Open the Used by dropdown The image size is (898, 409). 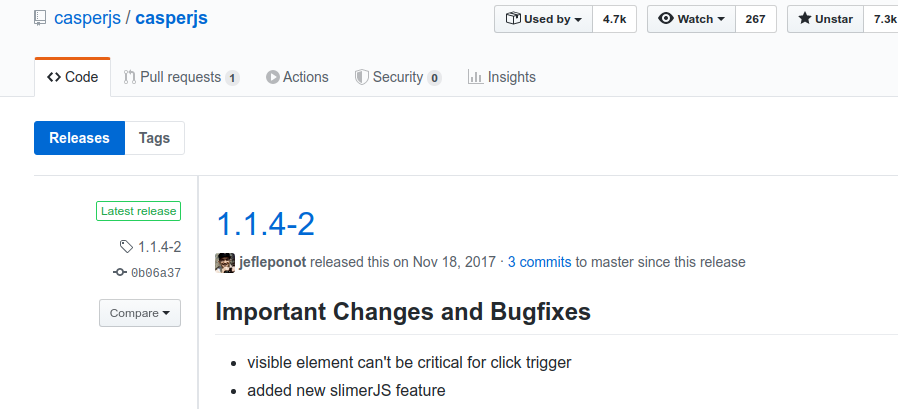(543, 19)
